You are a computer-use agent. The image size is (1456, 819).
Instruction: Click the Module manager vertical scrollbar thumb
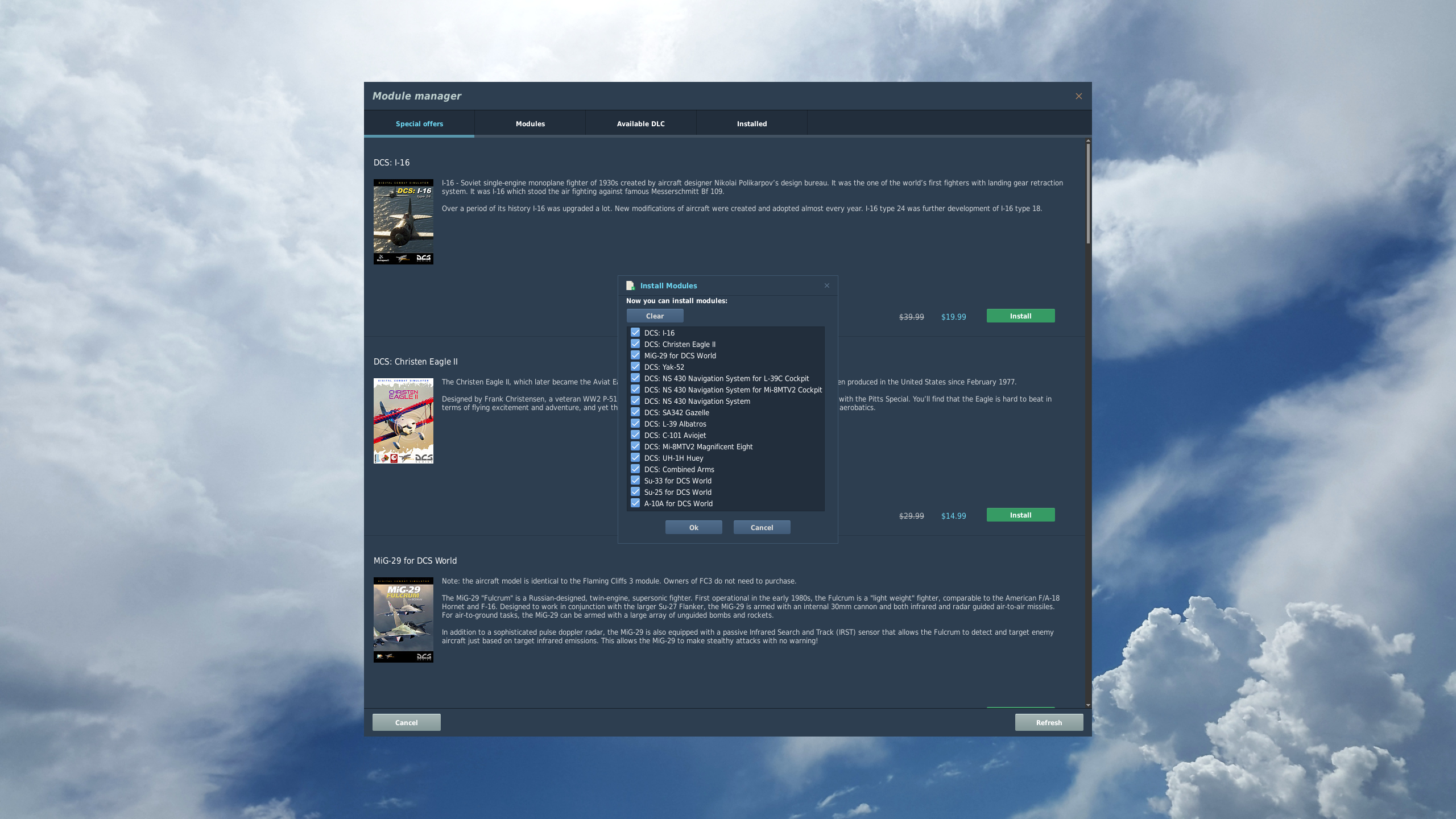pyautogui.click(x=1088, y=193)
